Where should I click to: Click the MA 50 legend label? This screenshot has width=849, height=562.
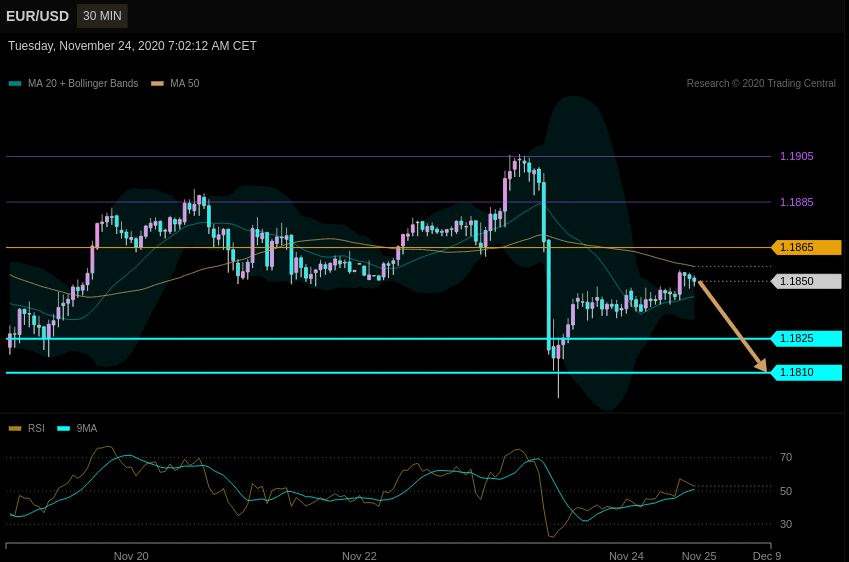185,83
